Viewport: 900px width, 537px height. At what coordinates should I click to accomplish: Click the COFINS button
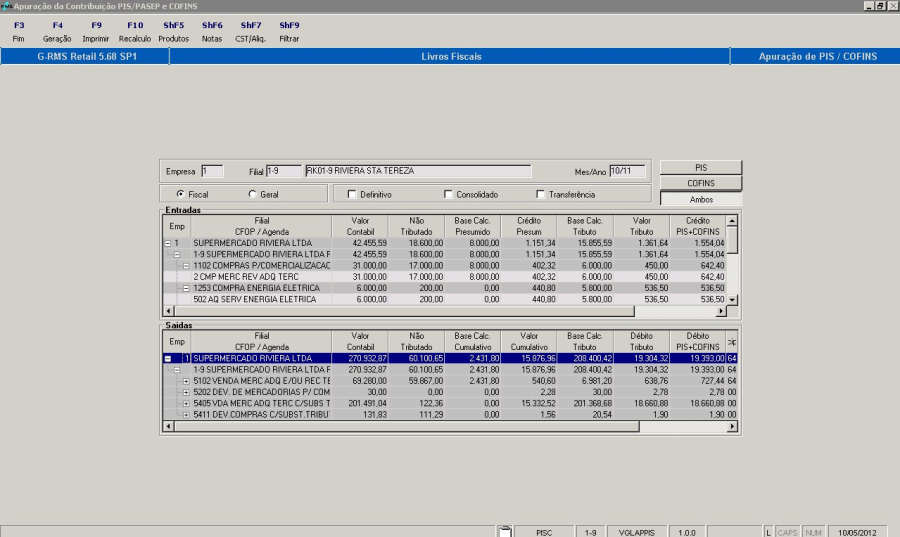700,183
